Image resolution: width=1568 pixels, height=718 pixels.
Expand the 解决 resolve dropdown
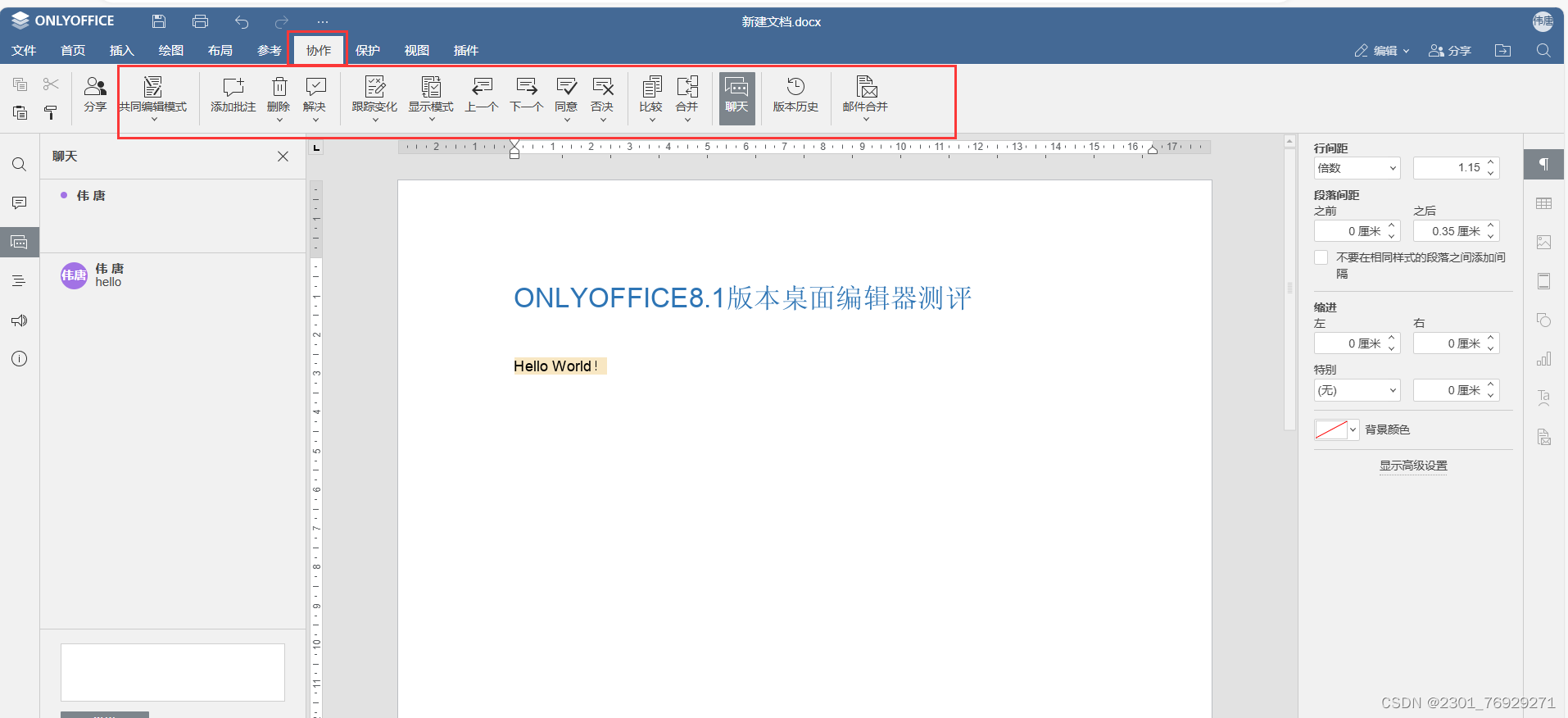pos(315,120)
